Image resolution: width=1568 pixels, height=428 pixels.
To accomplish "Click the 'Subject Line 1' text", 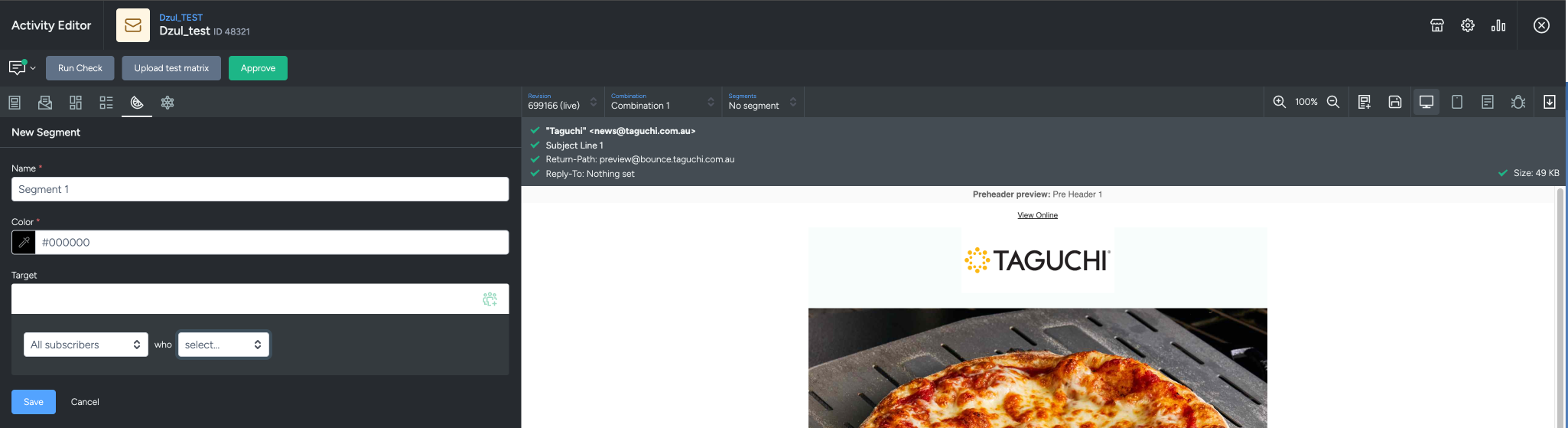I will (x=574, y=145).
